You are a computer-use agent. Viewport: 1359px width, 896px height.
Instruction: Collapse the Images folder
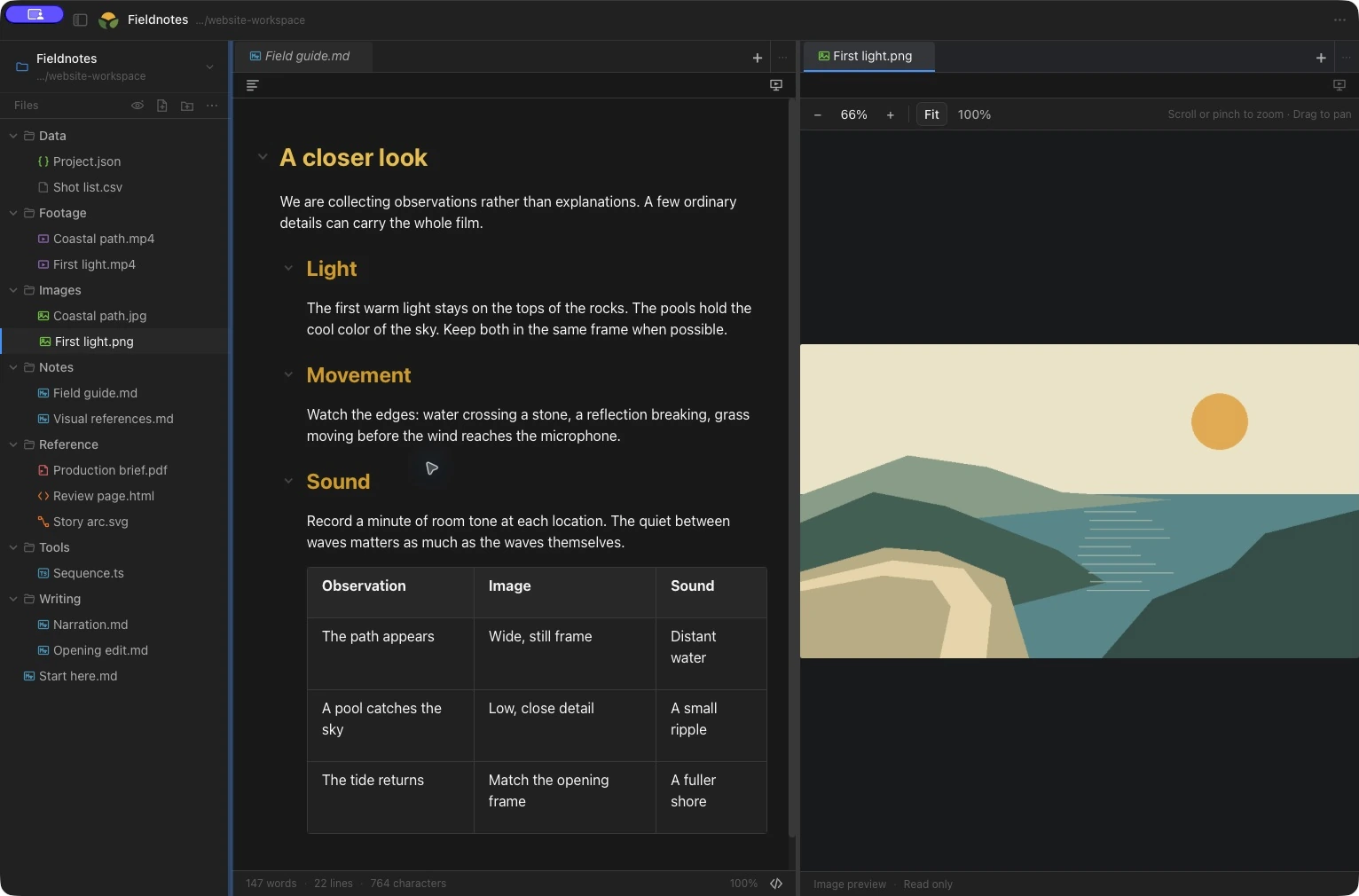[x=13, y=290]
